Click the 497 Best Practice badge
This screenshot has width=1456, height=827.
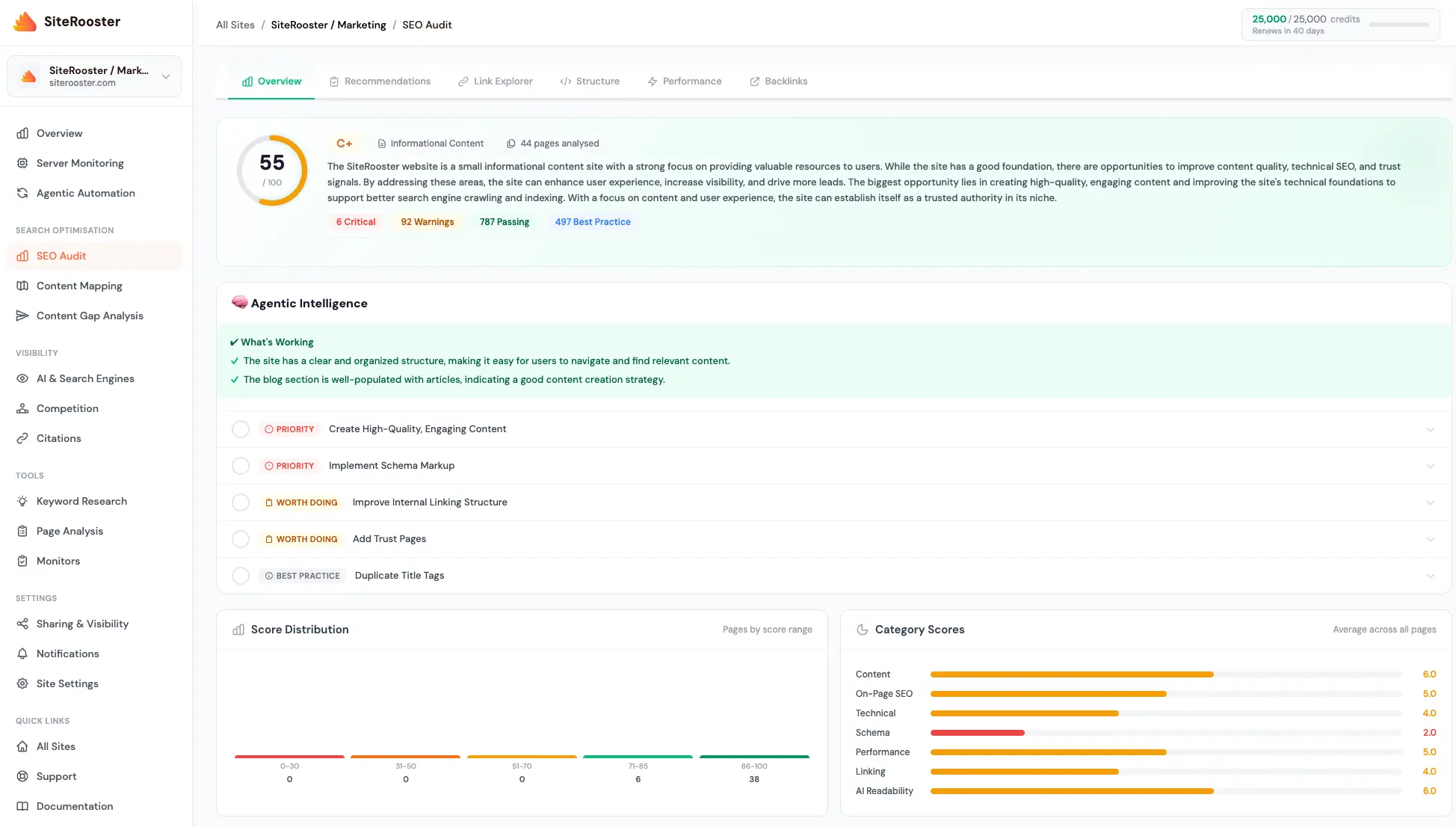(x=593, y=222)
